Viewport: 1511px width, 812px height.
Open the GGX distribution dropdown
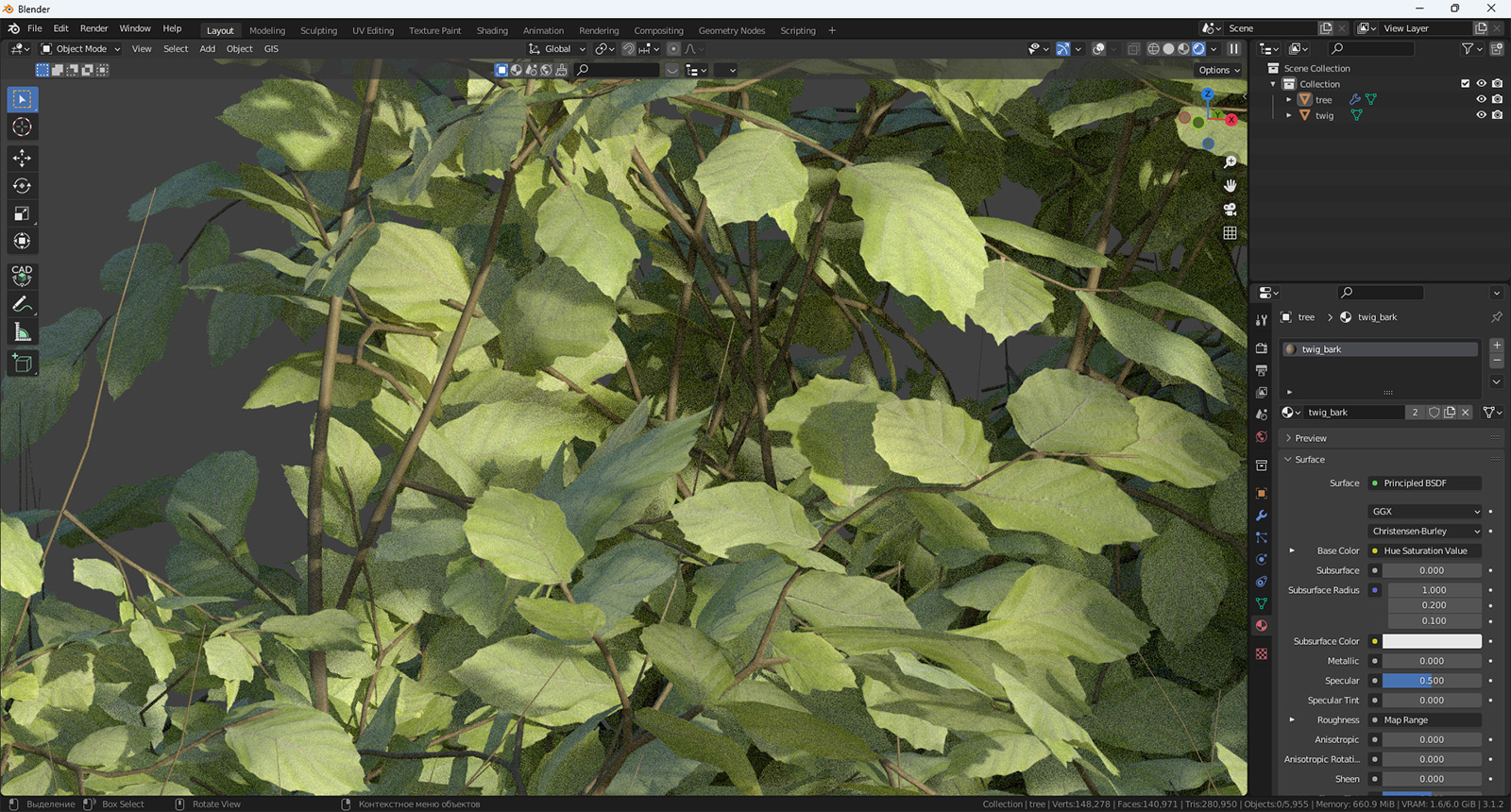(1425, 512)
